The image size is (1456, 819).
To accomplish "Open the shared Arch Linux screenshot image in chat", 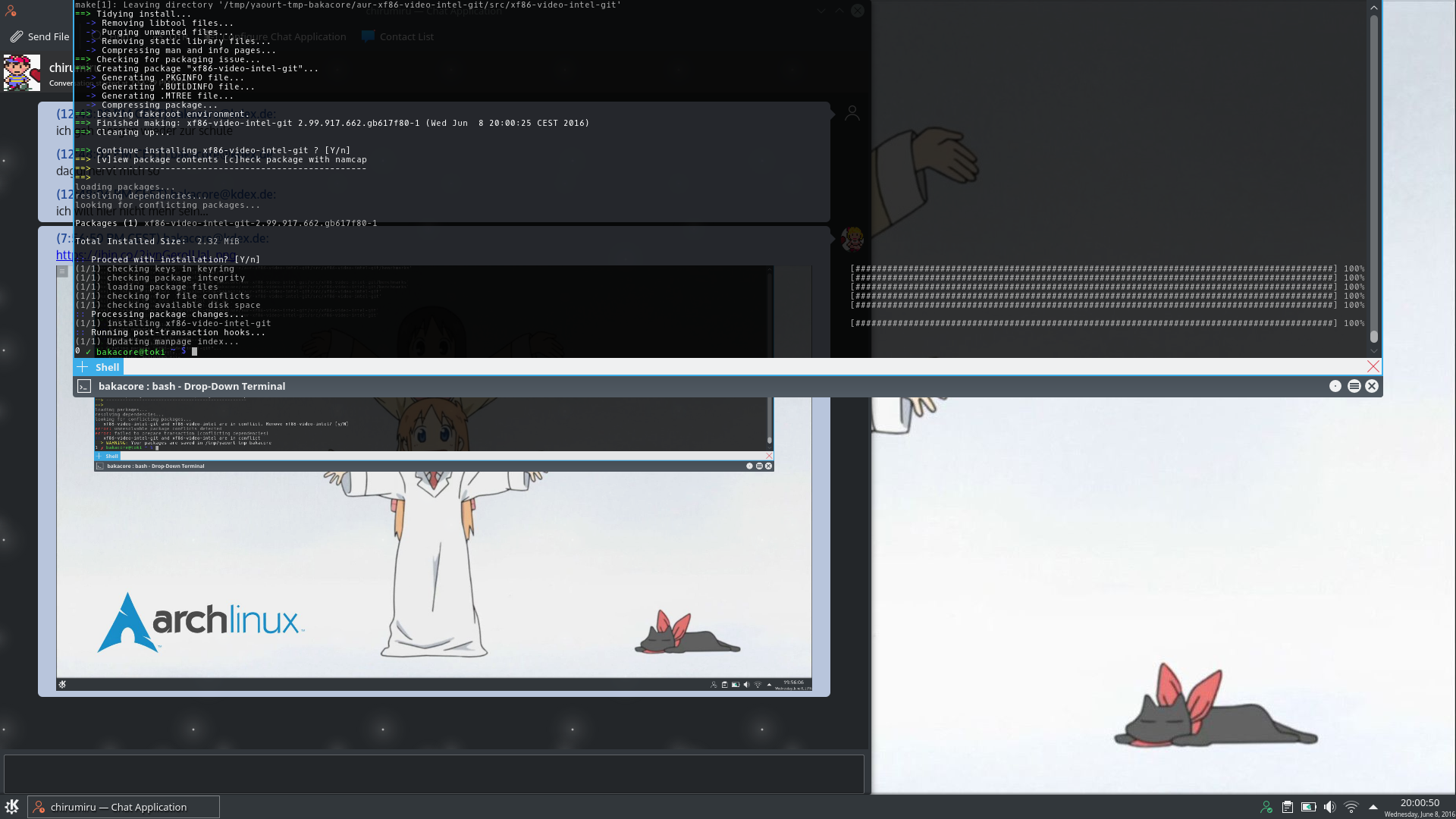I will click(x=434, y=478).
